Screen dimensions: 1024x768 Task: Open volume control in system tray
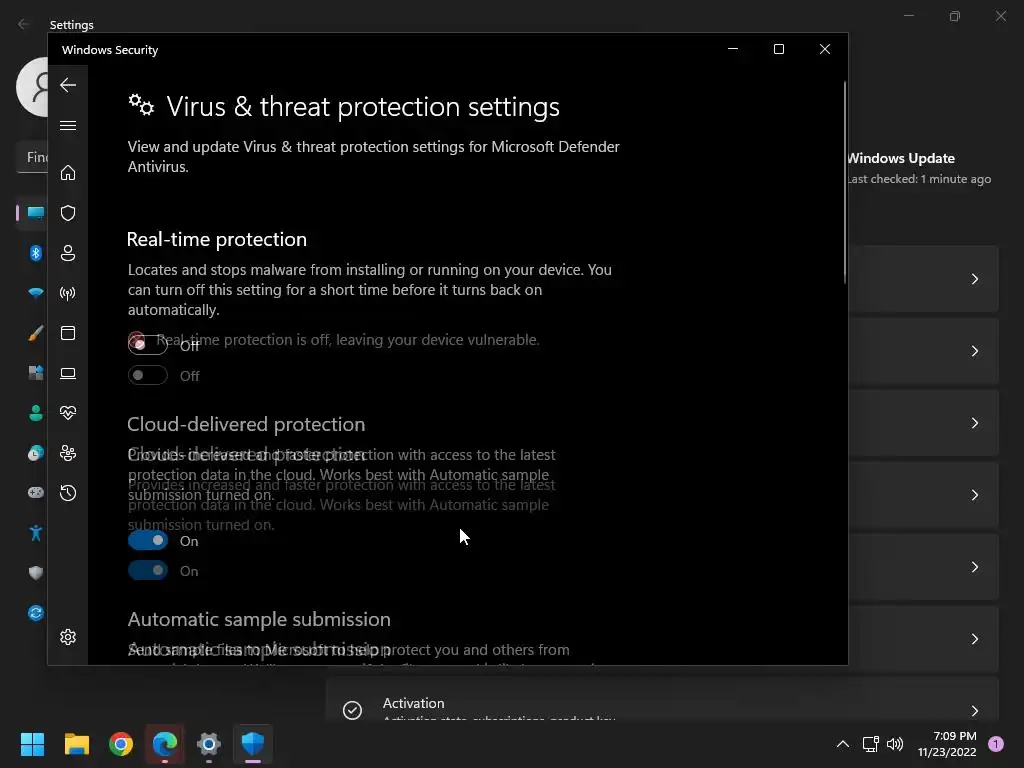point(895,744)
